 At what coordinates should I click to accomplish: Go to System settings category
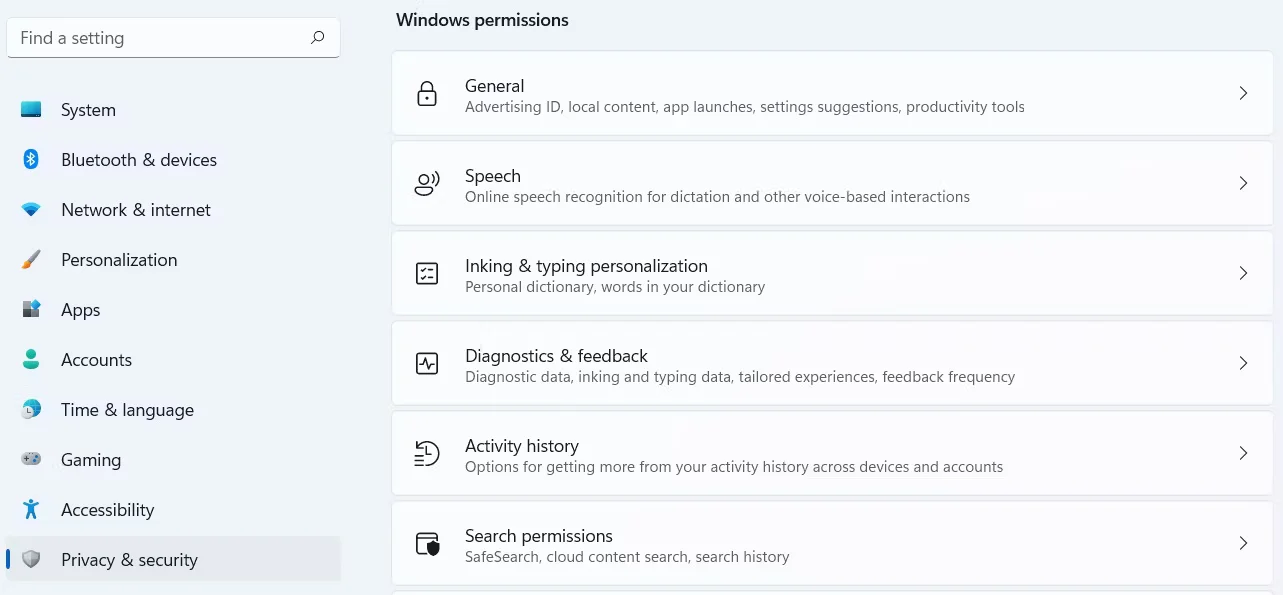click(x=88, y=110)
